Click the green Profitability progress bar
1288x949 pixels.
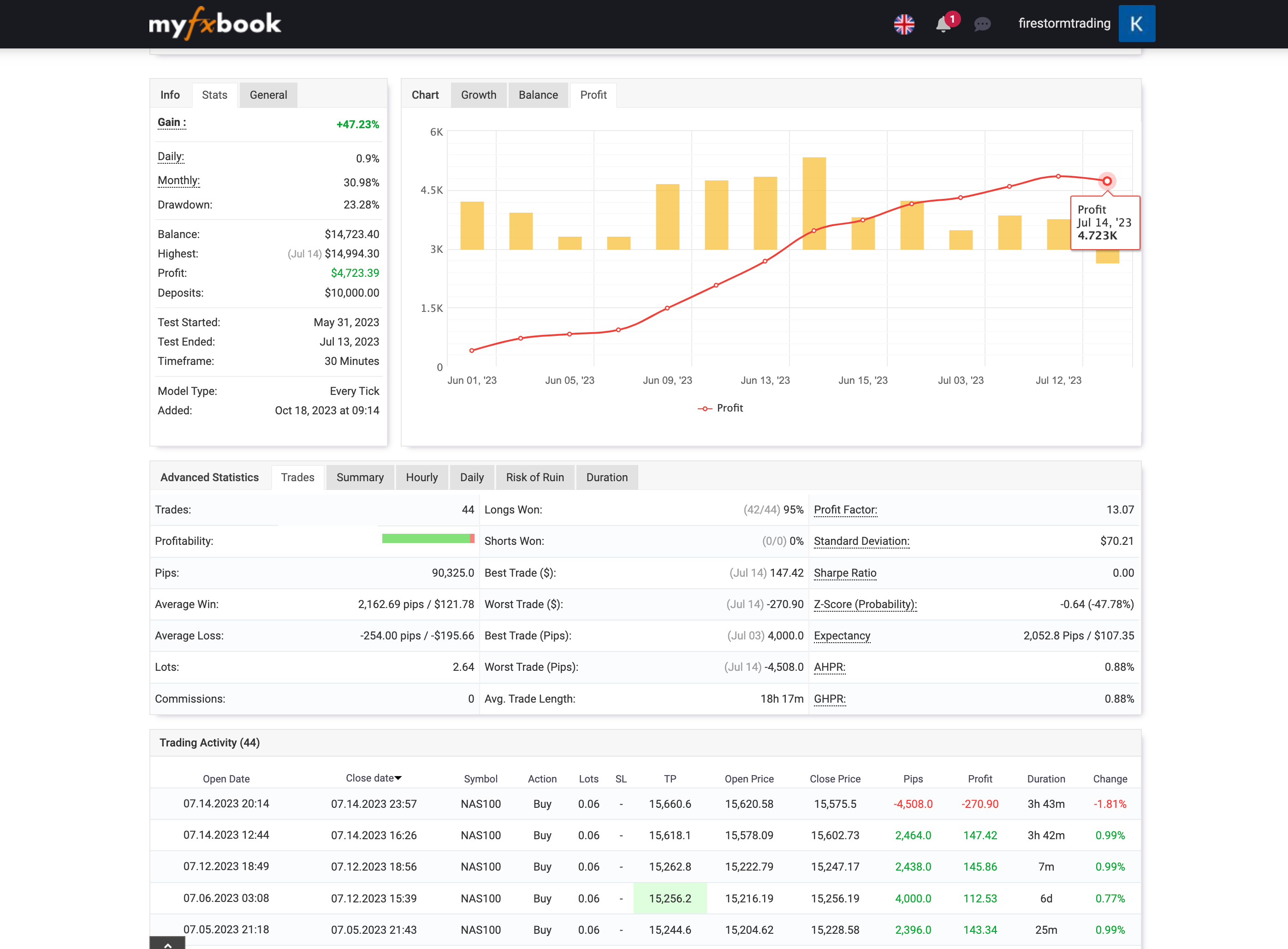tap(427, 538)
